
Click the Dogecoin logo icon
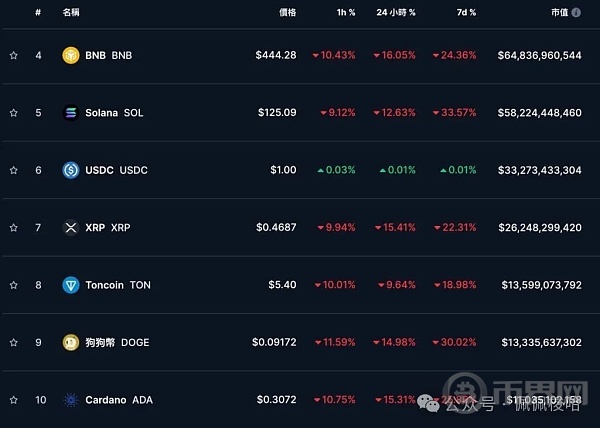(x=70, y=343)
